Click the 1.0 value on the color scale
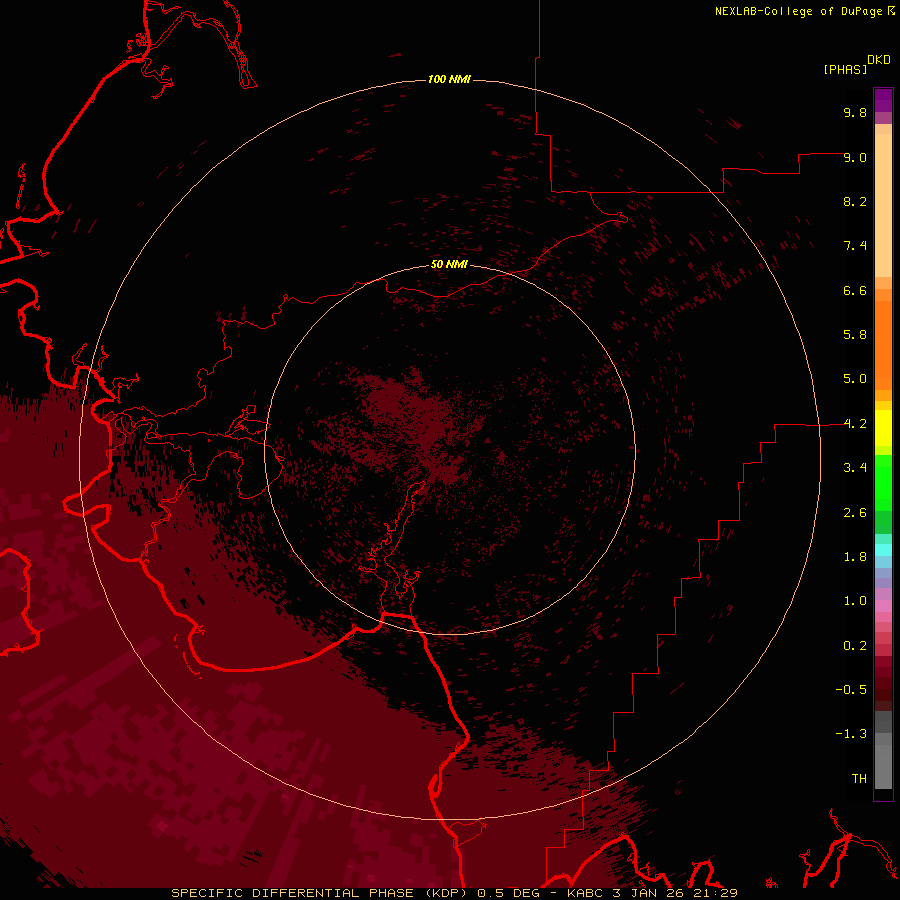This screenshot has height=900, width=900. tap(855, 601)
